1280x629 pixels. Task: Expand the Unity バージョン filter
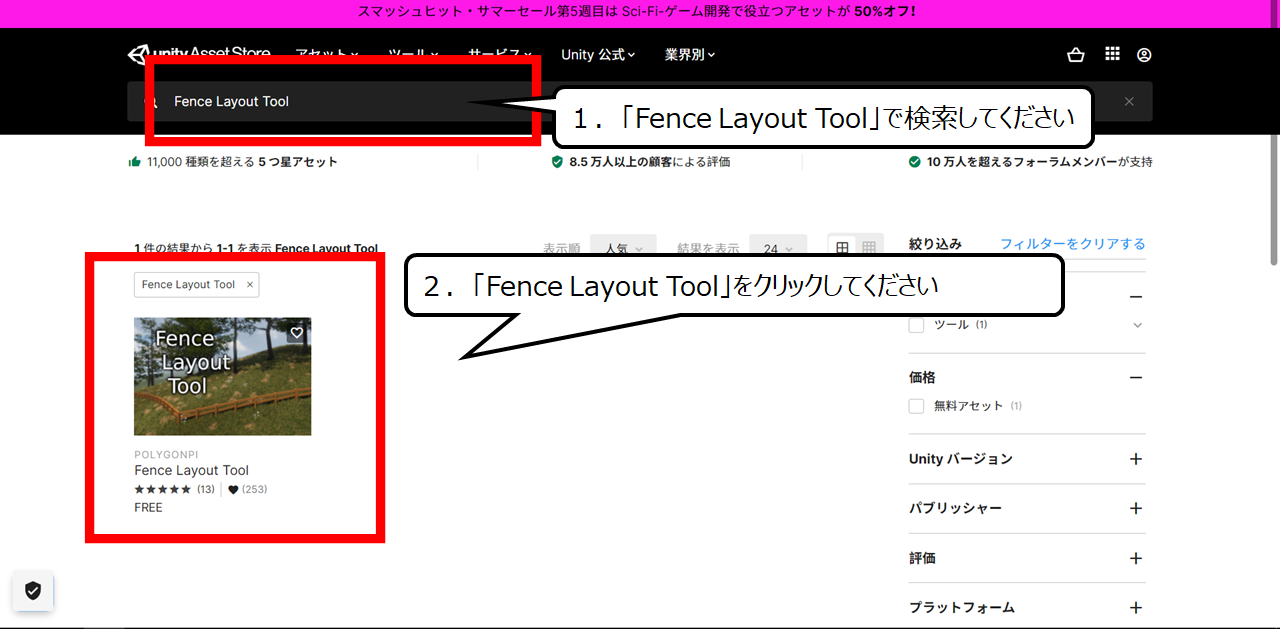(1135, 459)
